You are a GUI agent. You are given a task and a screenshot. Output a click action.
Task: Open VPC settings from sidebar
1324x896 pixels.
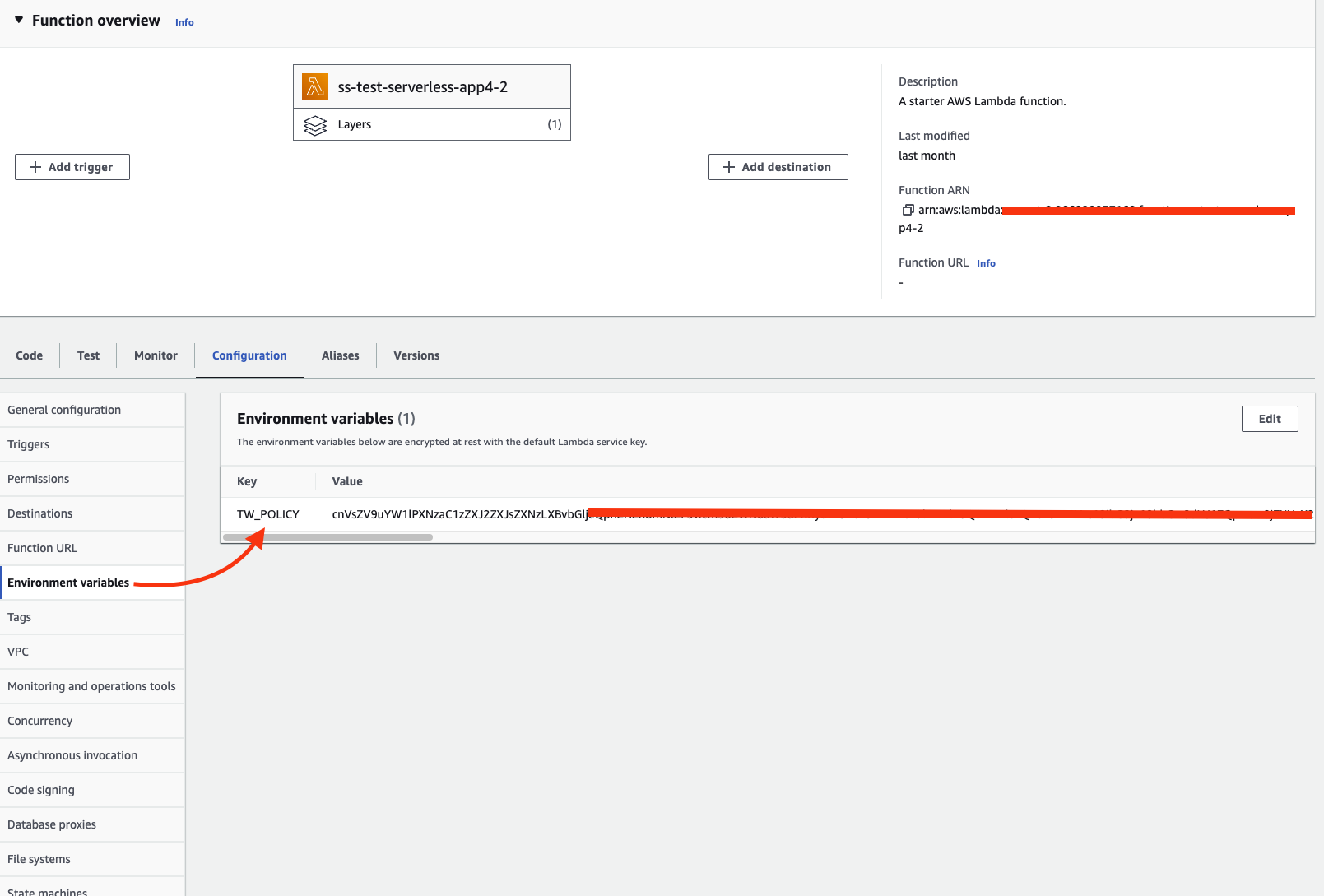[x=18, y=651]
